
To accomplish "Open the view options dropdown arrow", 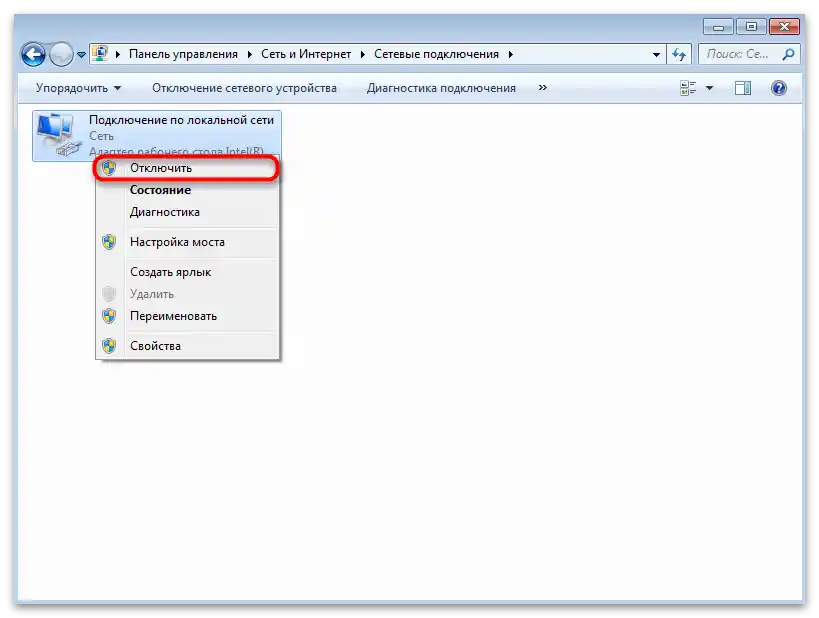I will [x=709, y=88].
